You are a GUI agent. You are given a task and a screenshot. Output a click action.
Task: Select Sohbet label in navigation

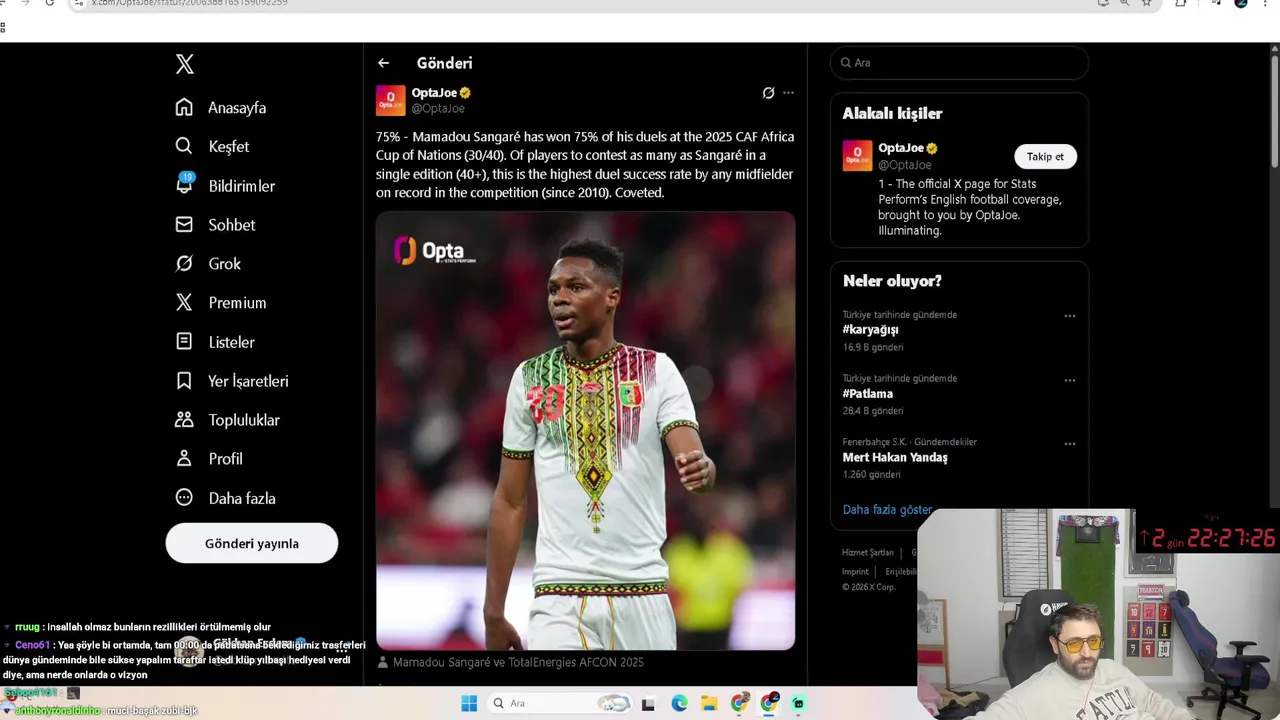click(x=232, y=225)
